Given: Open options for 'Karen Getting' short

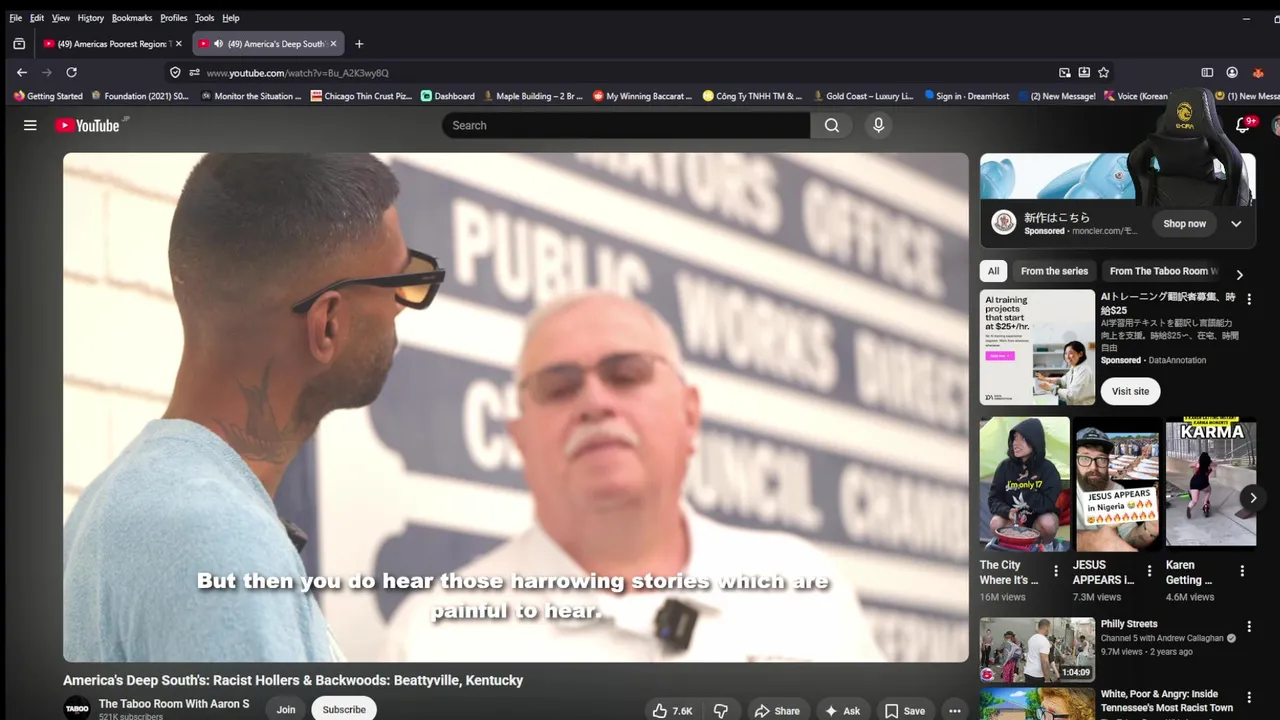Looking at the screenshot, I should (x=1242, y=571).
